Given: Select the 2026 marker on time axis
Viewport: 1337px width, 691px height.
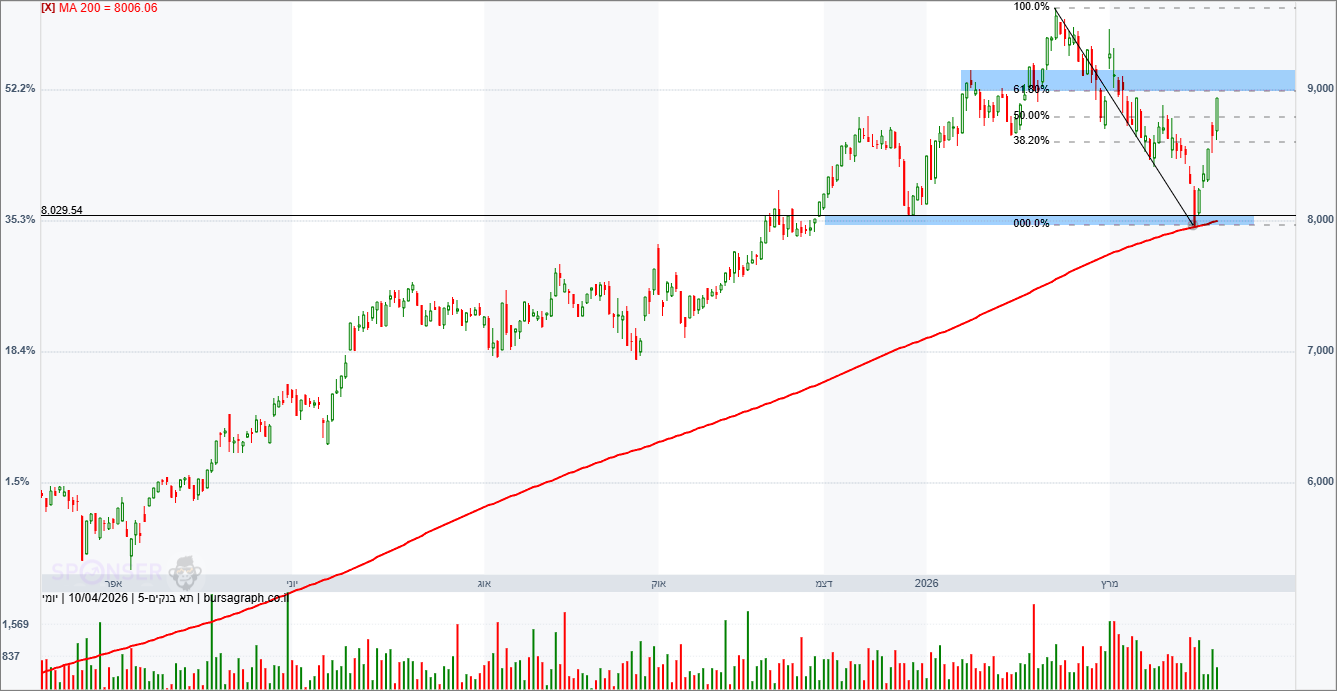Looking at the screenshot, I should point(927,583).
